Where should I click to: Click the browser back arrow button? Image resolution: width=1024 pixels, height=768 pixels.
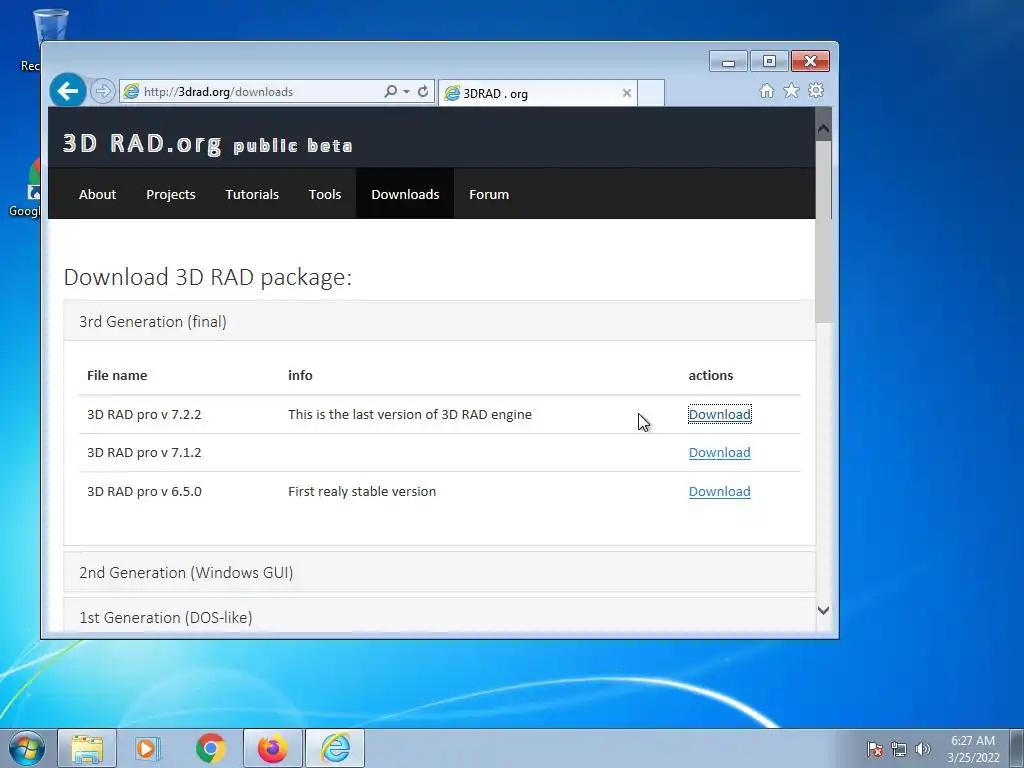pyautogui.click(x=68, y=91)
